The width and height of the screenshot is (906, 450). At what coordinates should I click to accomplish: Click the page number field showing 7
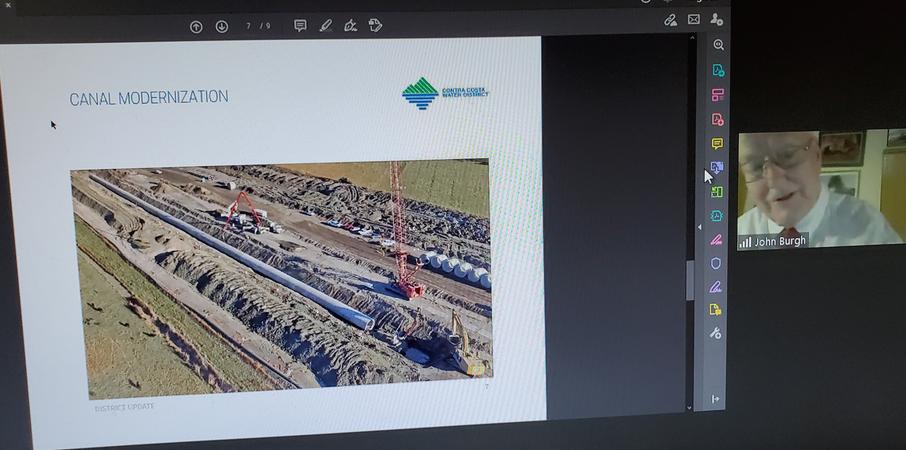(249, 26)
